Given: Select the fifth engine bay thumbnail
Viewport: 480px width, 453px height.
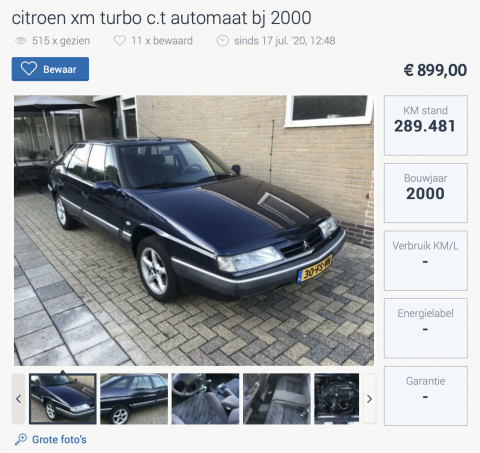Looking at the screenshot, I should (x=337, y=399).
